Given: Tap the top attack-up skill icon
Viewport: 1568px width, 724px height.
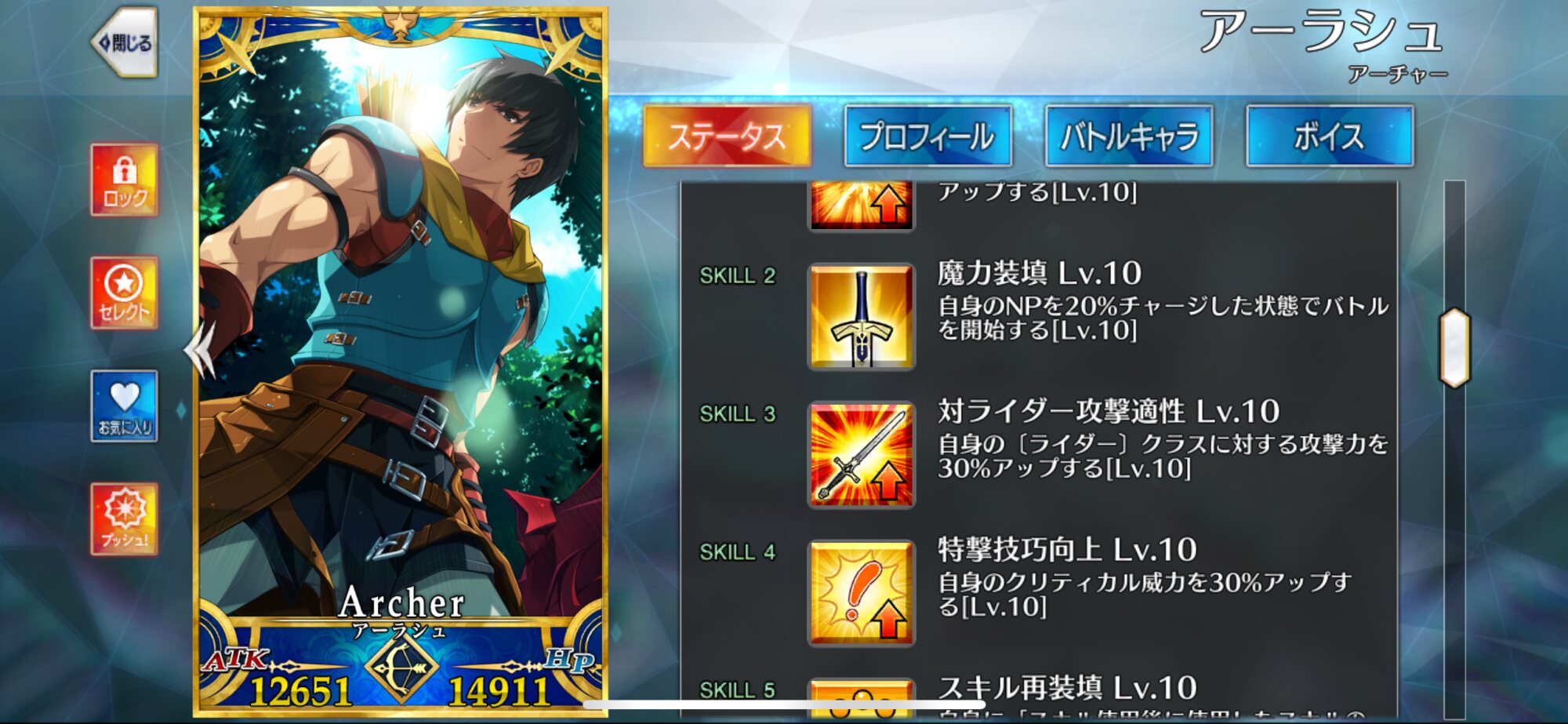Looking at the screenshot, I should (x=862, y=206).
